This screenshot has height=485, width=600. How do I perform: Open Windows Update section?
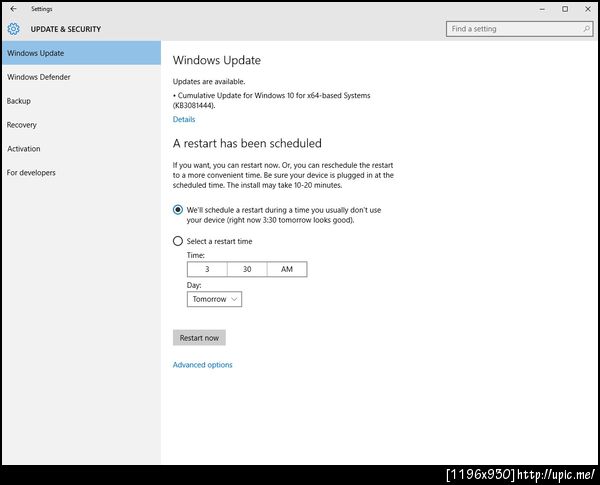tap(82, 53)
